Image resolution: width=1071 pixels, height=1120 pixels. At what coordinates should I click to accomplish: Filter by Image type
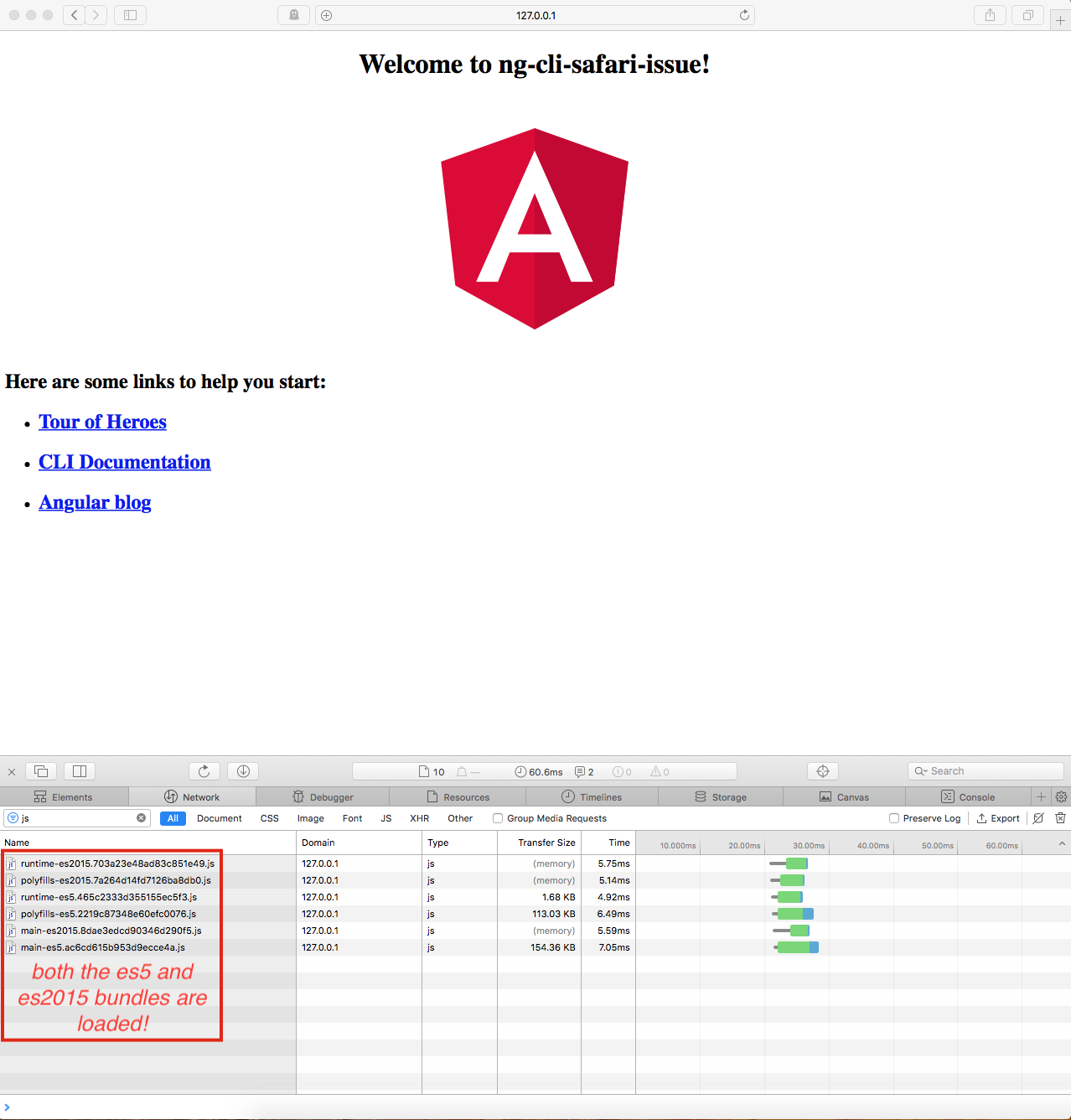[x=310, y=818]
